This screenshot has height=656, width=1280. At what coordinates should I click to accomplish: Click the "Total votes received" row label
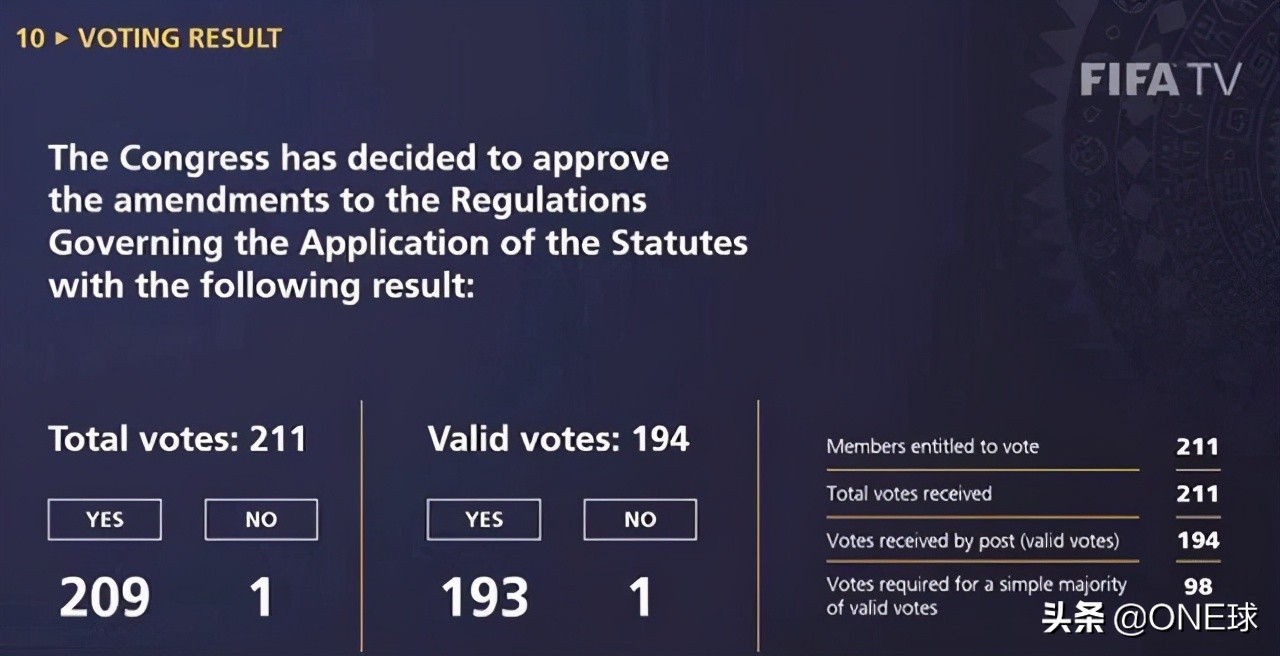909,494
